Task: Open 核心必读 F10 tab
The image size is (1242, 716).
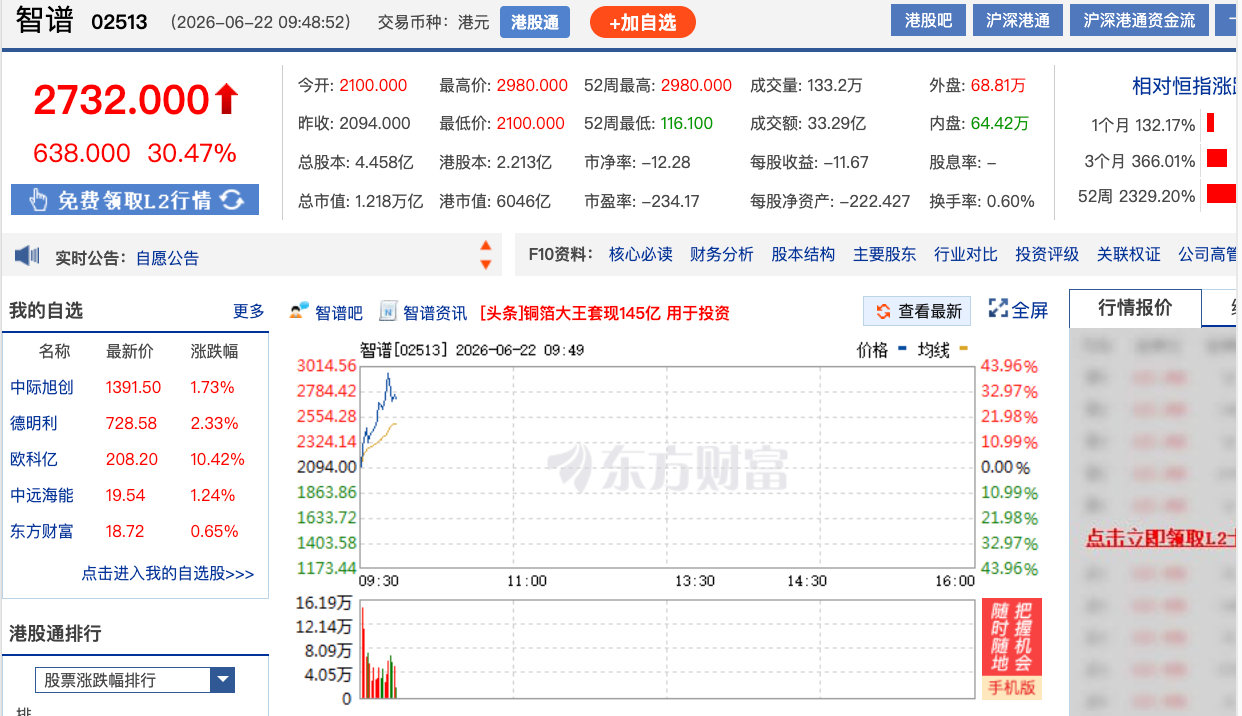Action: coord(640,254)
